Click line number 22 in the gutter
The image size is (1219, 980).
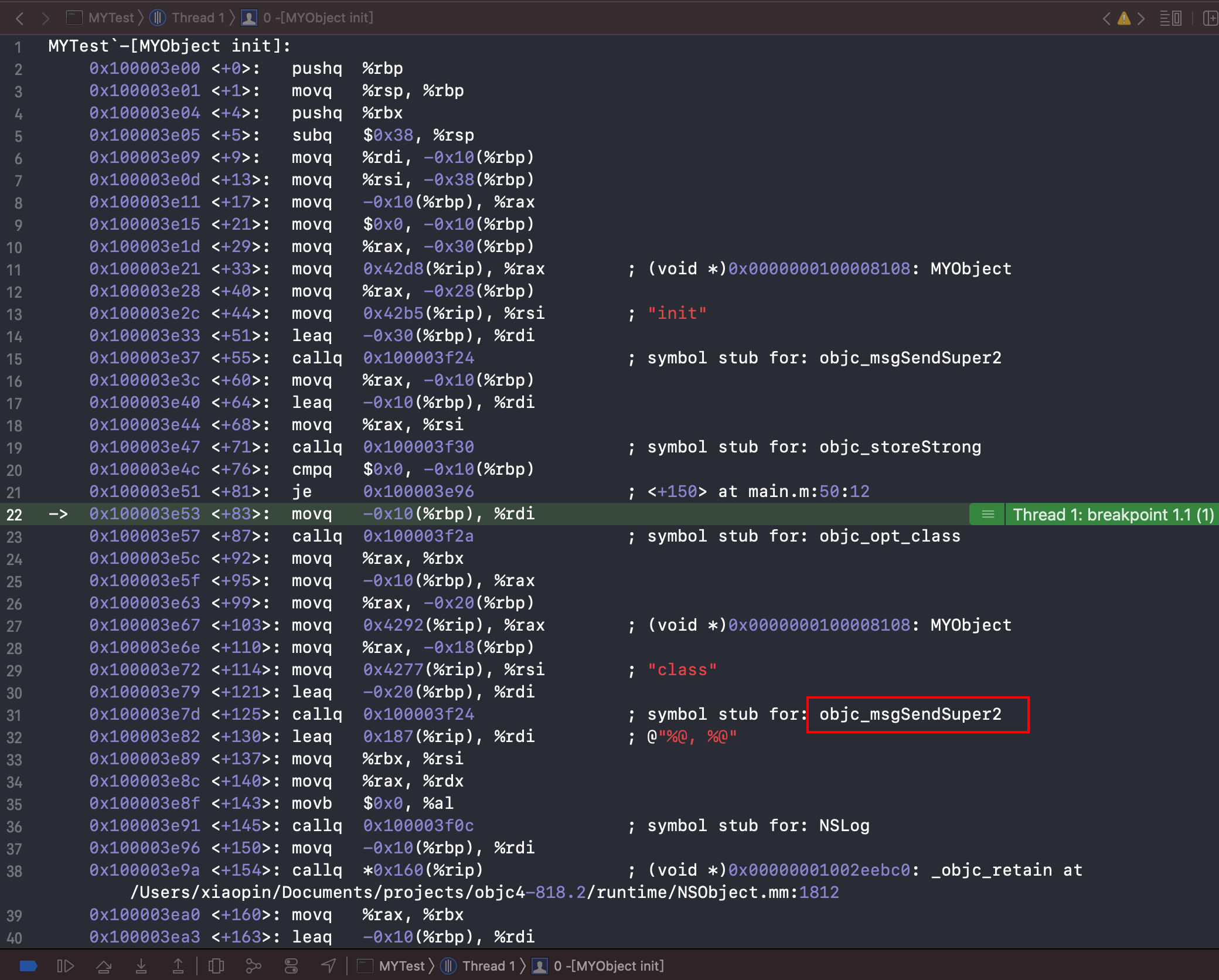point(14,515)
